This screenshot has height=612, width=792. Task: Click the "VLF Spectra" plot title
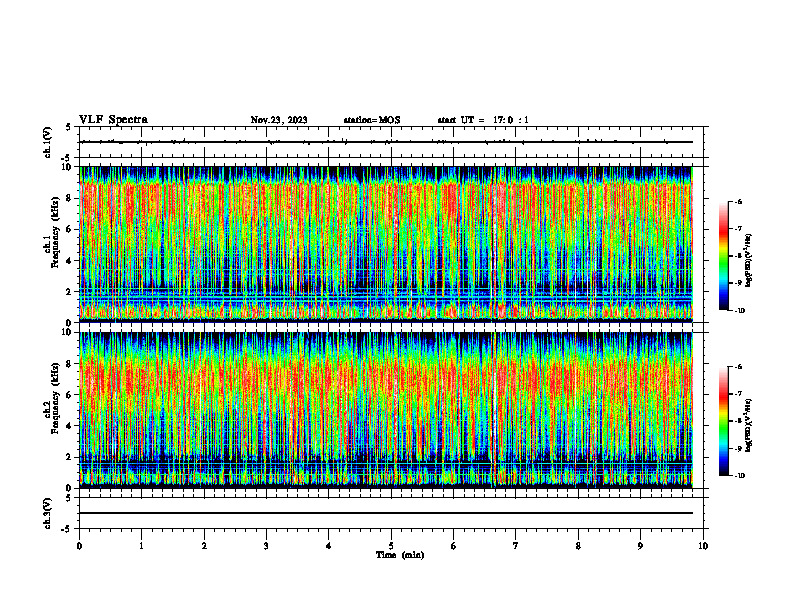click(113, 120)
